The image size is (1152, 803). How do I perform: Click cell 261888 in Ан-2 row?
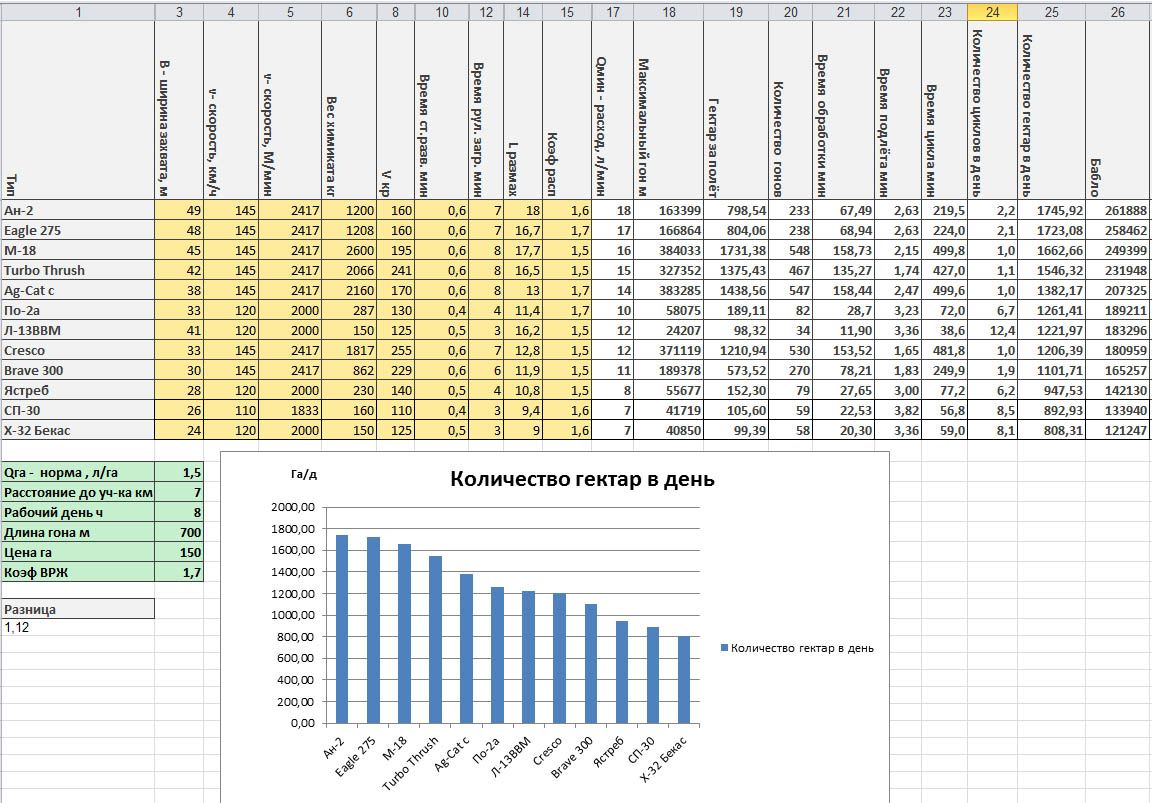[x=1117, y=211]
